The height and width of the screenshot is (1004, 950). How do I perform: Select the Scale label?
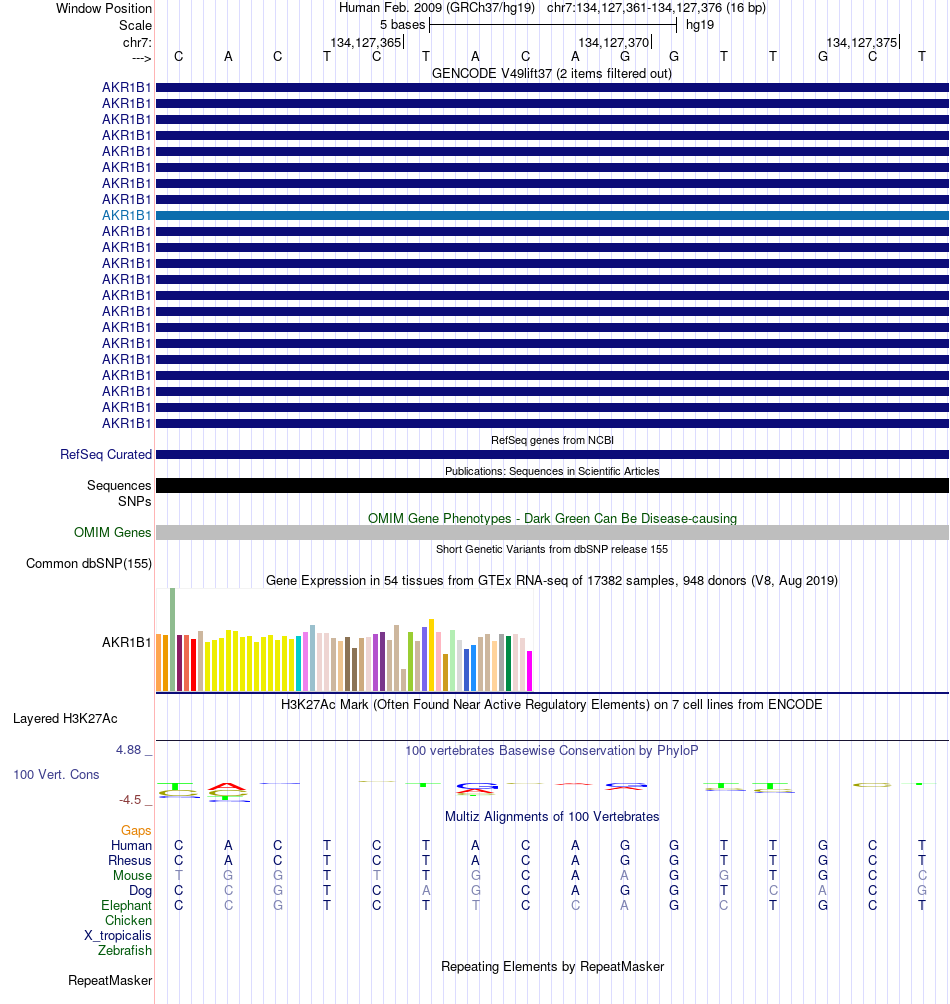click(x=135, y=26)
